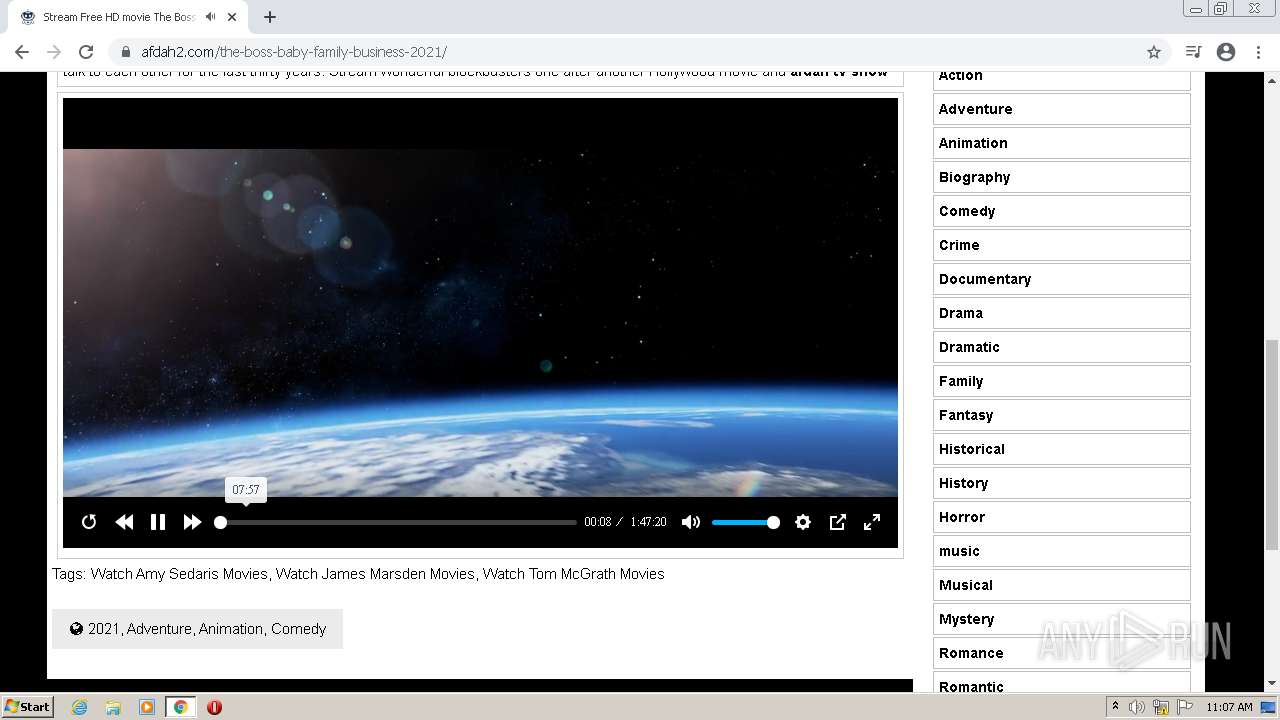This screenshot has width=1280, height=720.
Task: Browse the Historical category
Action: 1062,449
